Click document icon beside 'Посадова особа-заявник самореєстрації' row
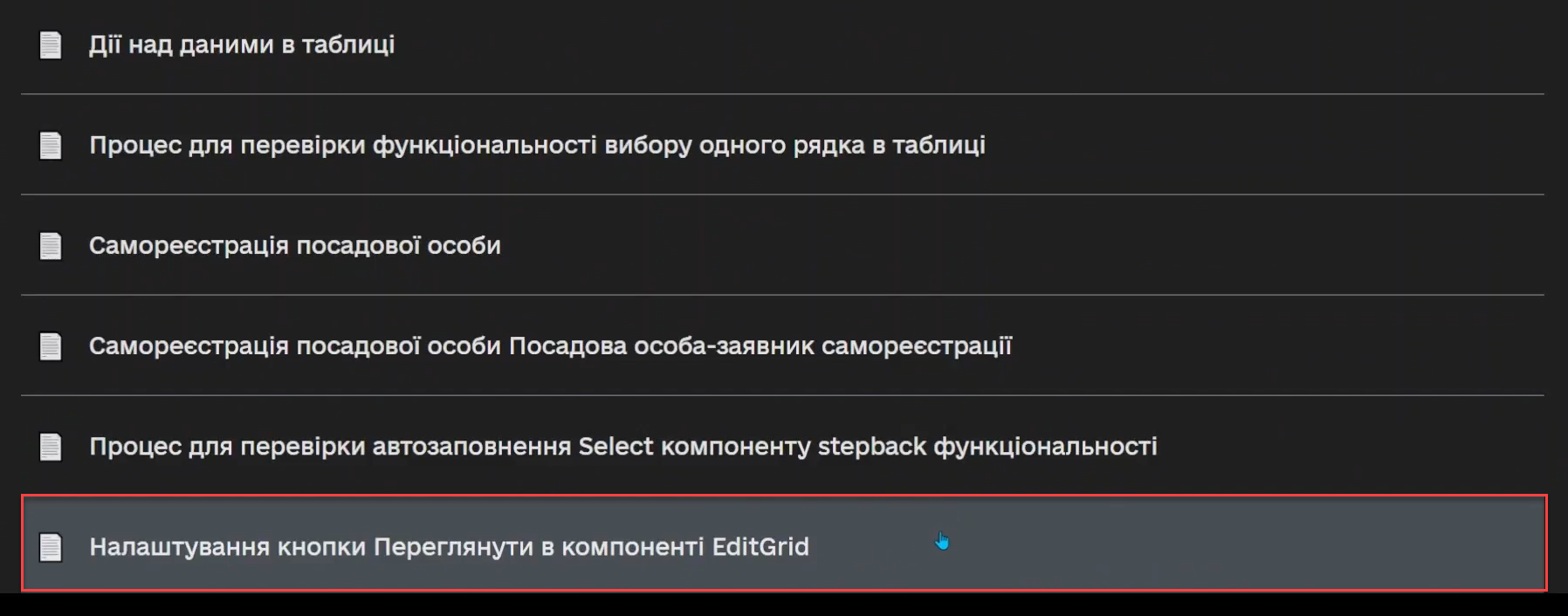Viewport: 1568px width, 616px height. coord(51,346)
